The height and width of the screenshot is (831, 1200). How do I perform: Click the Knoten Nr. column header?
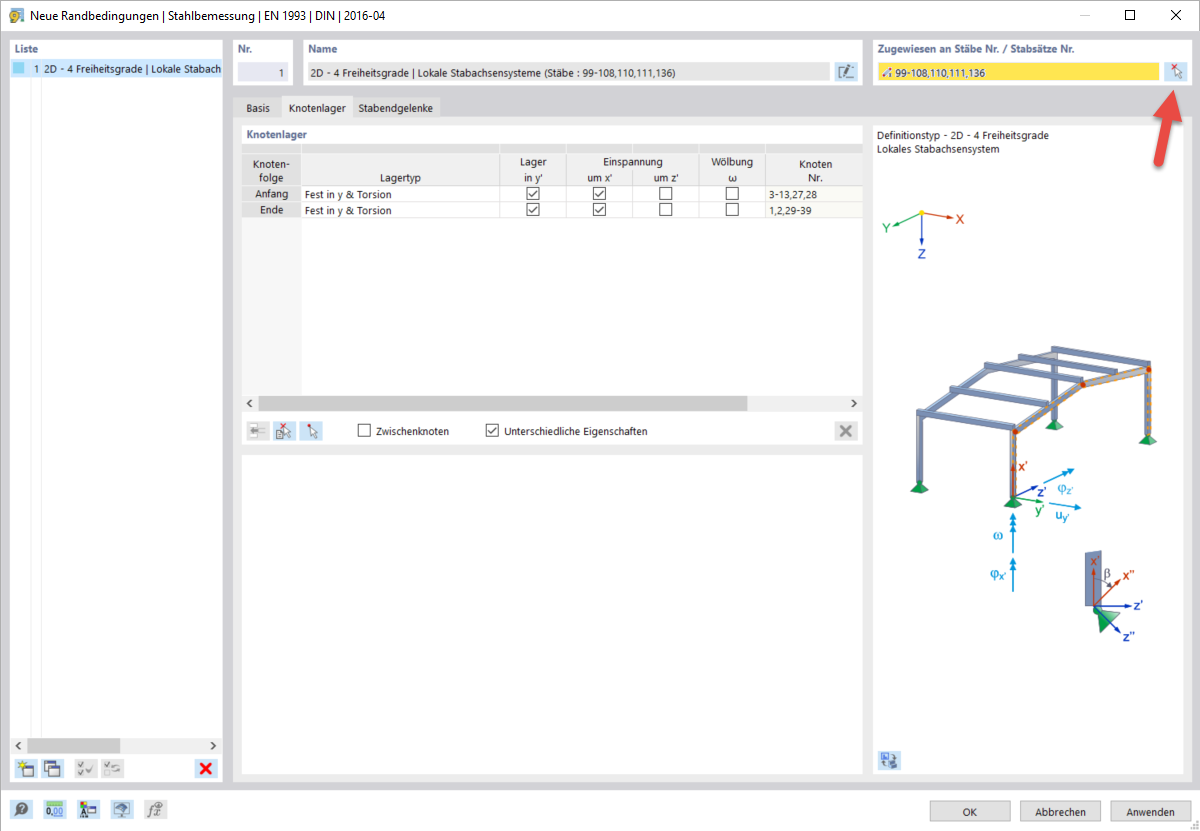(815, 170)
